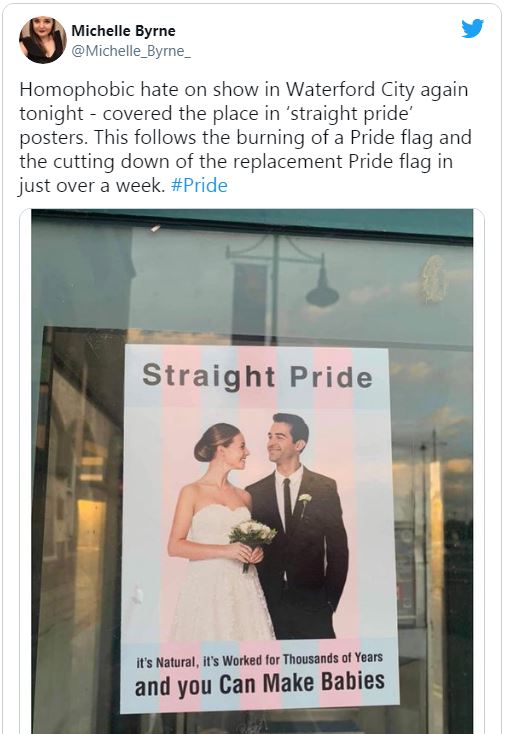Click the gold emblem on the window glass

coord(434,280)
